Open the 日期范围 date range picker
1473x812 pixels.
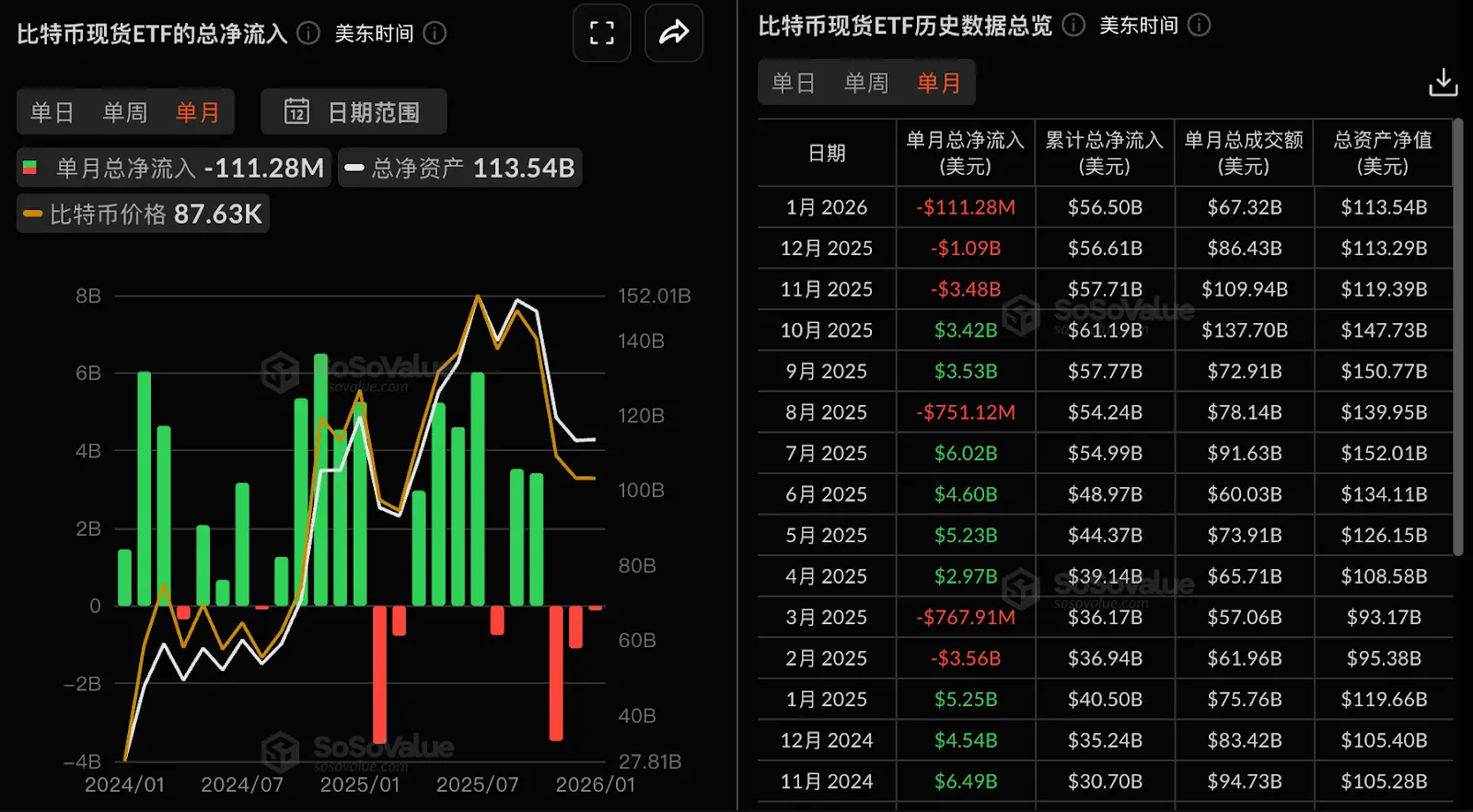[x=354, y=112]
